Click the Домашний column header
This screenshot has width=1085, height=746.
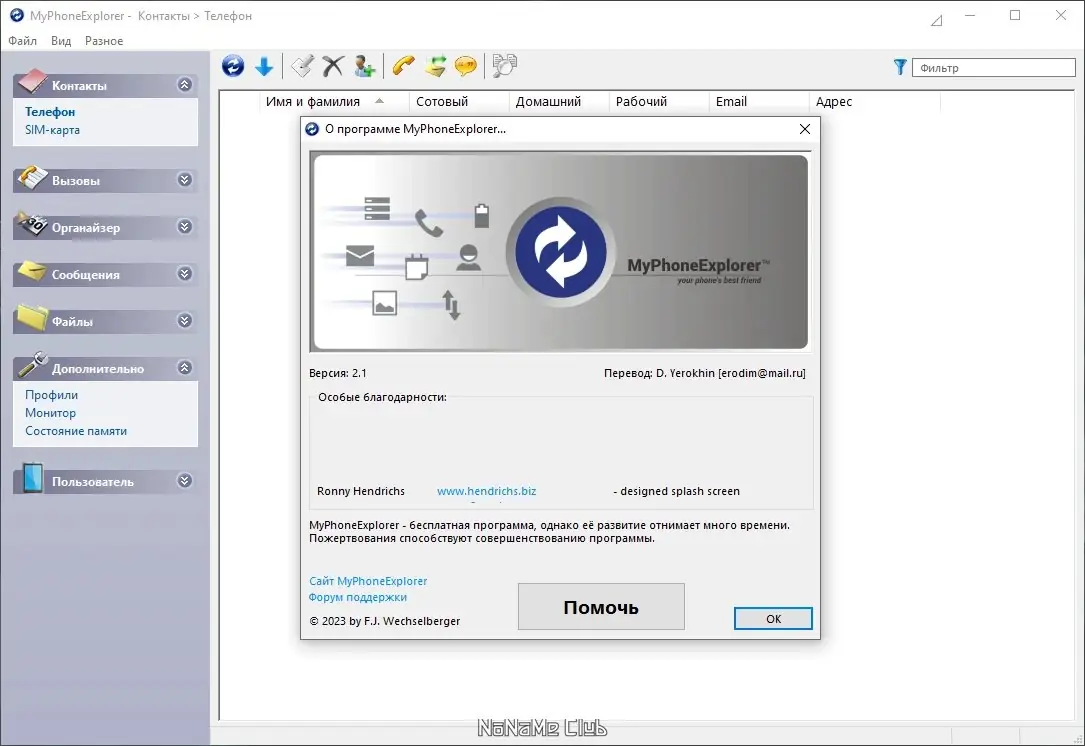tap(558, 102)
